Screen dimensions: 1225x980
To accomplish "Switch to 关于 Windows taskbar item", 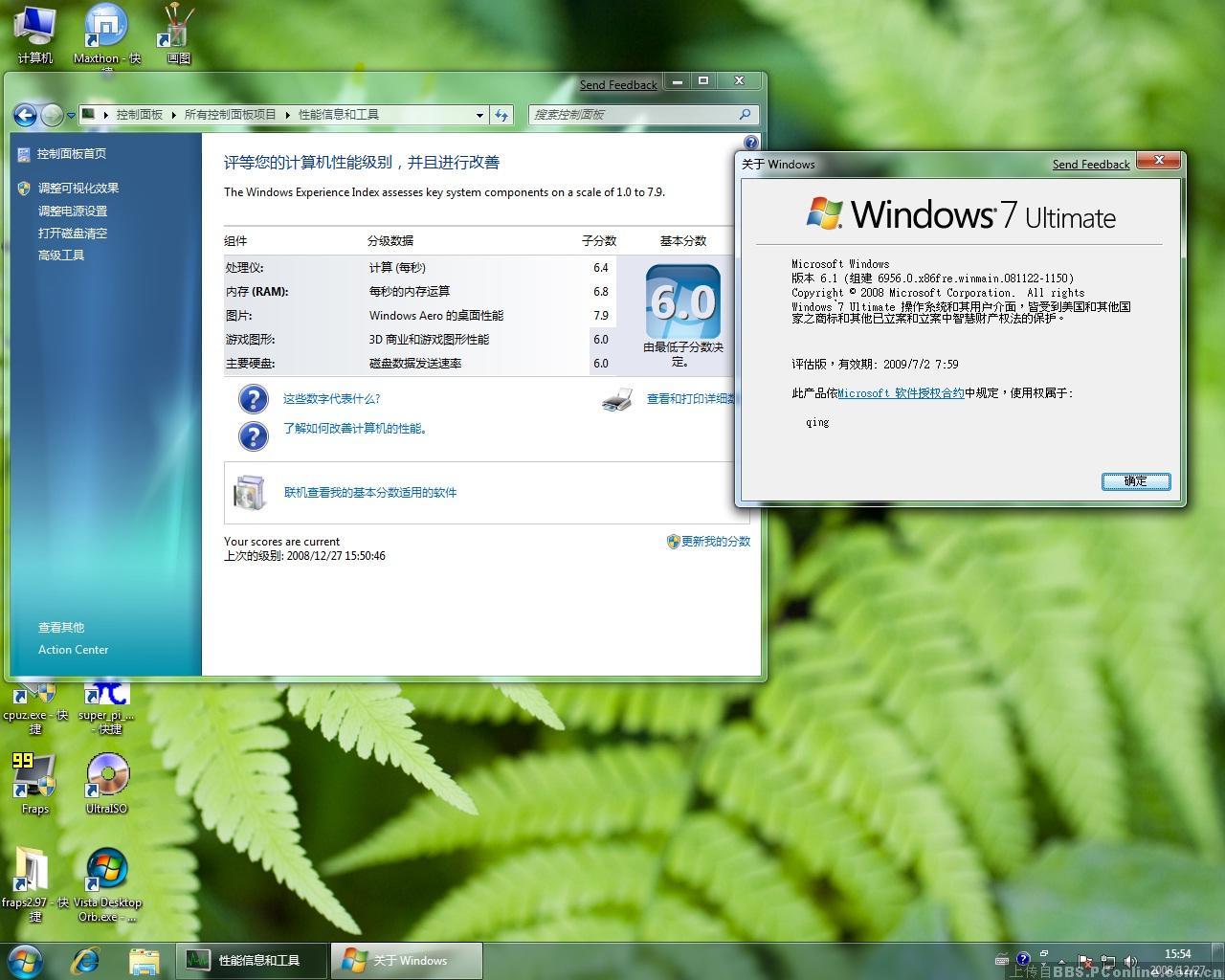I will pos(407,961).
